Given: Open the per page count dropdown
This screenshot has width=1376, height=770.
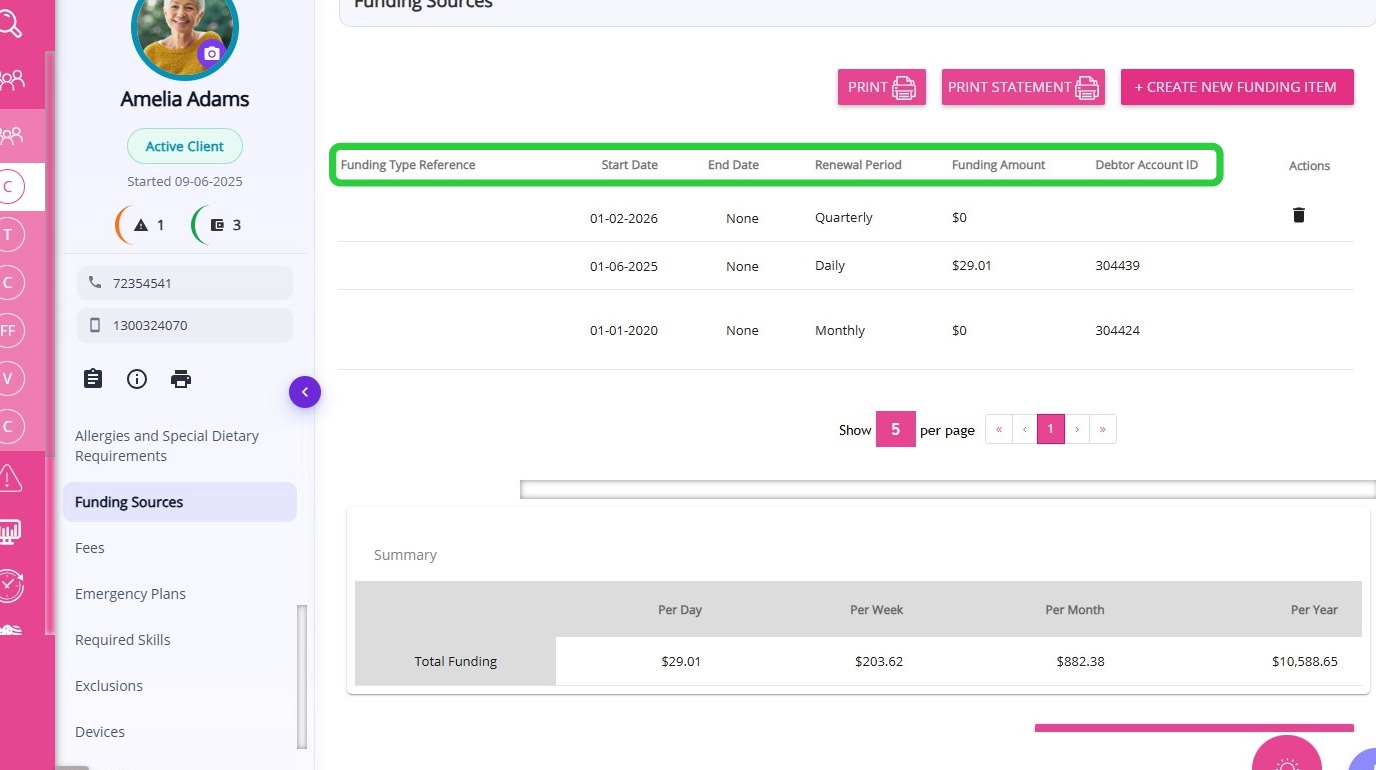Looking at the screenshot, I should coord(895,430).
